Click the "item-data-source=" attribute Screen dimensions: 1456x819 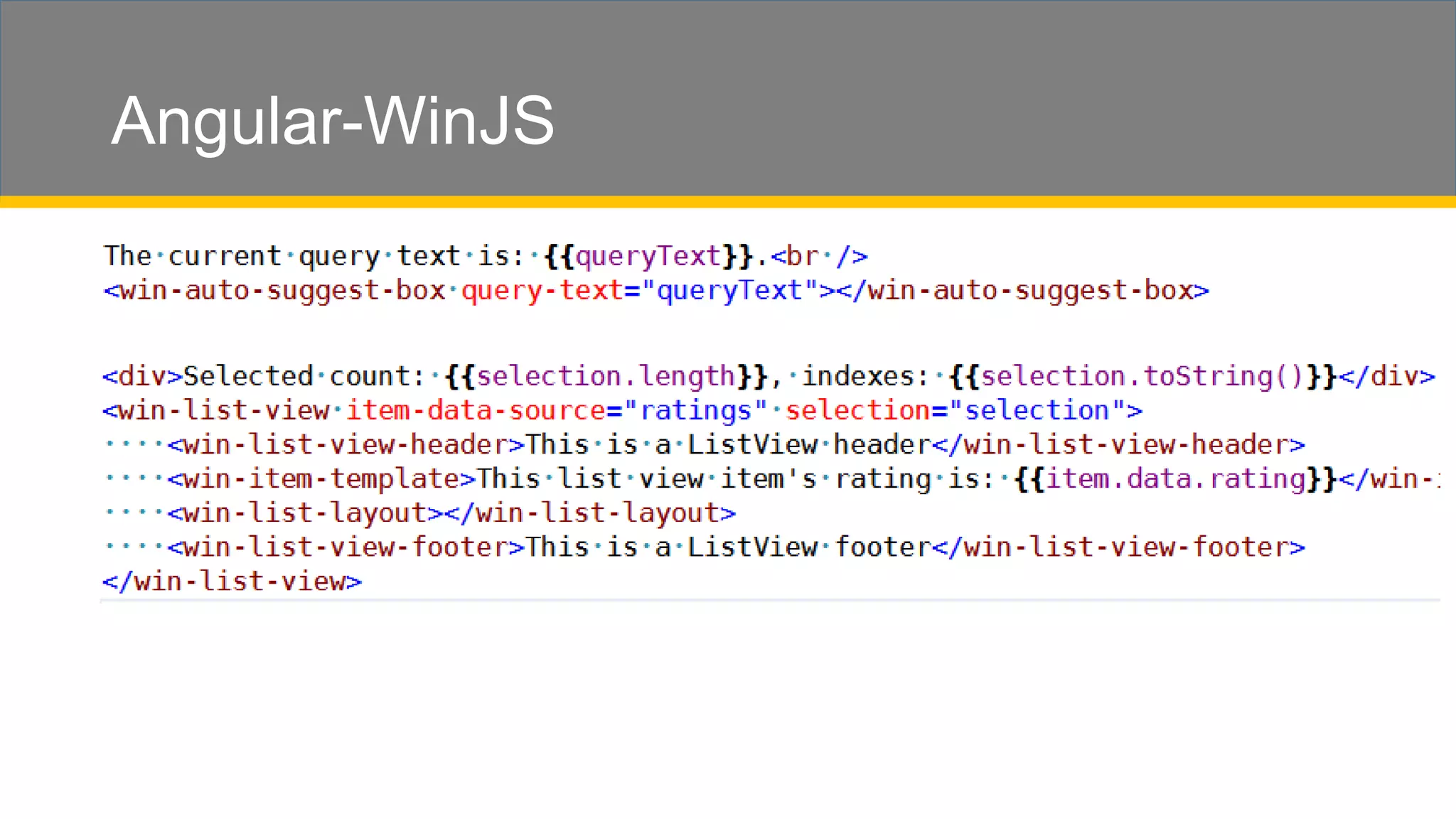484,410
